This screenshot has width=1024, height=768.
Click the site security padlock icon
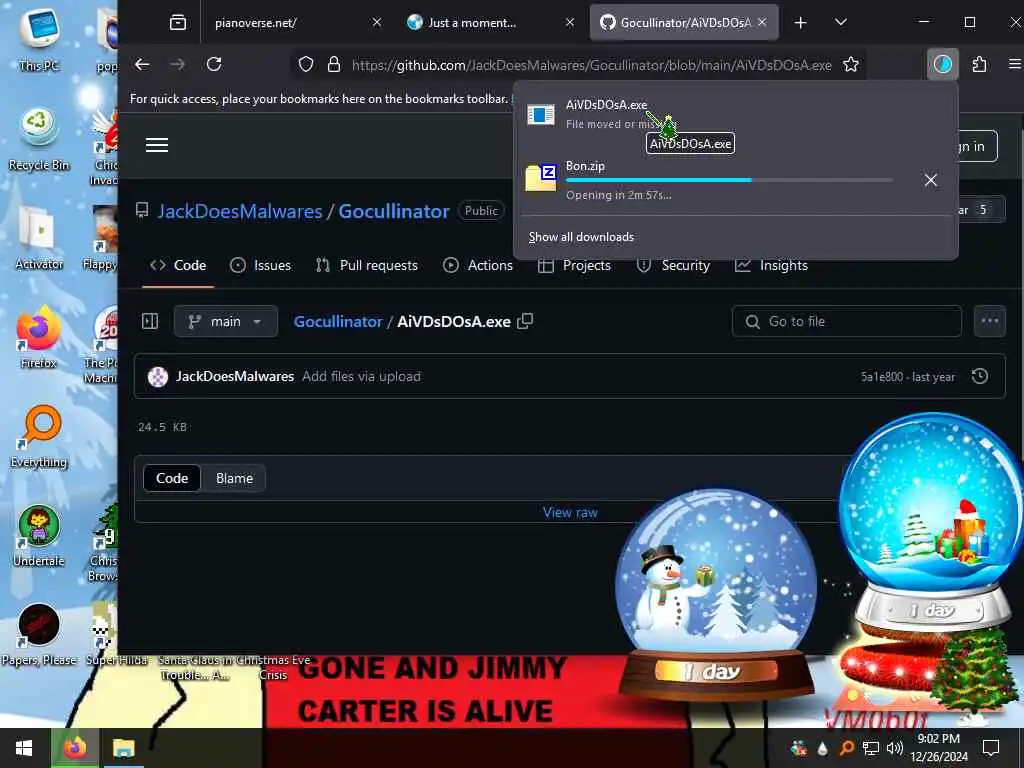334,65
